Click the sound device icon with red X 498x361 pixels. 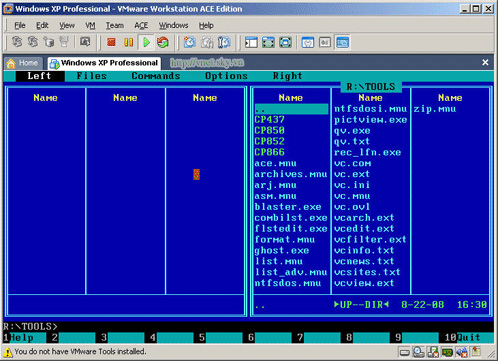point(462,352)
